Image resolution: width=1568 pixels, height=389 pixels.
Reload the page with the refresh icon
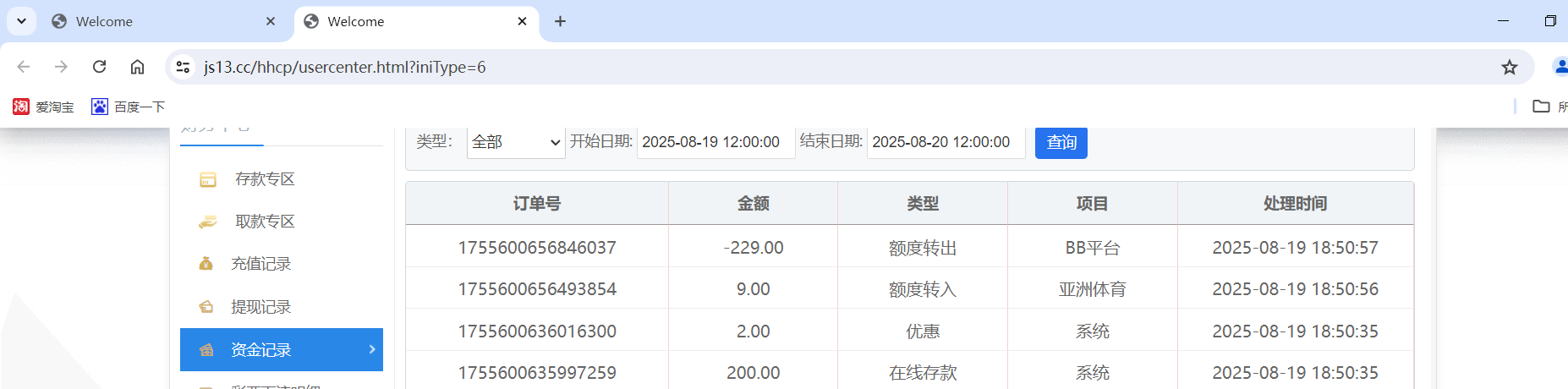pos(100,67)
